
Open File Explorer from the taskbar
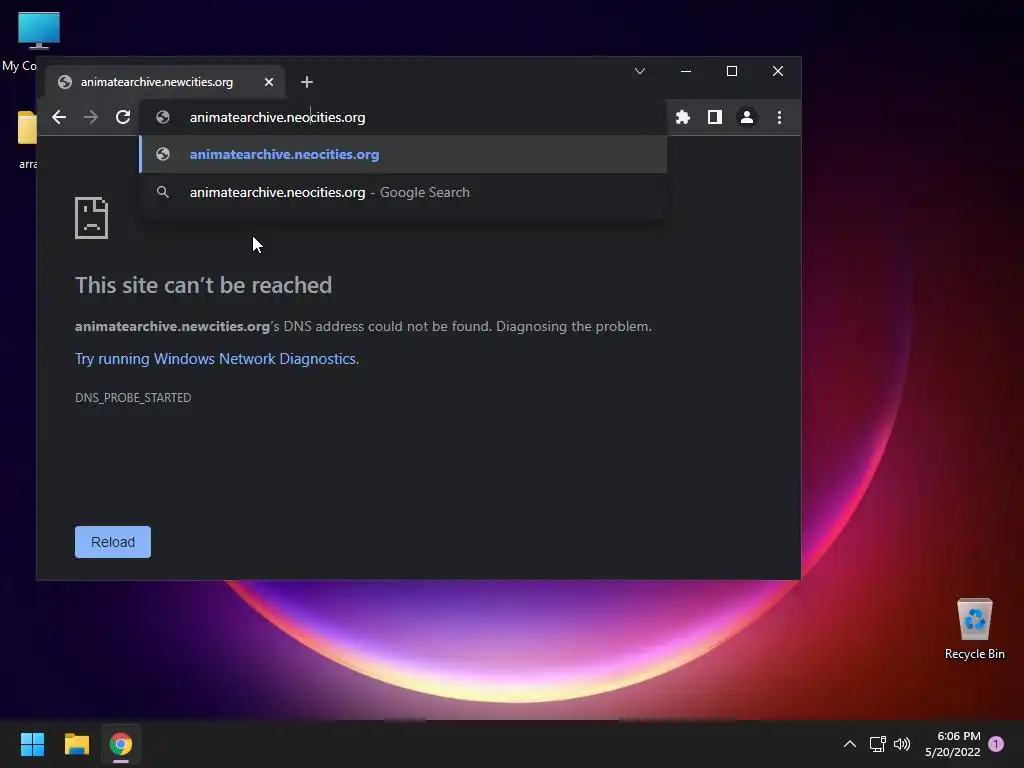click(76, 744)
